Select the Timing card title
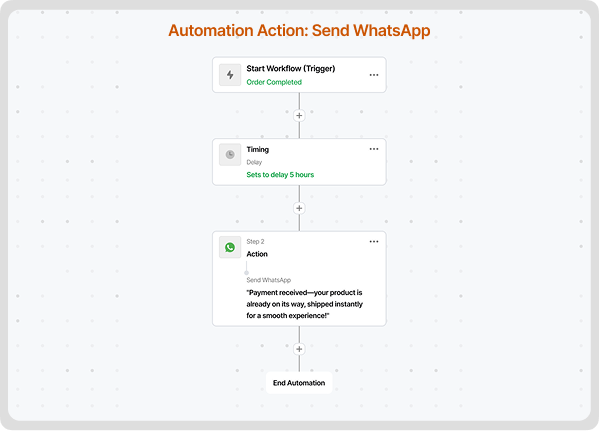Viewport: 599px width, 431px height. [x=257, y=149]
